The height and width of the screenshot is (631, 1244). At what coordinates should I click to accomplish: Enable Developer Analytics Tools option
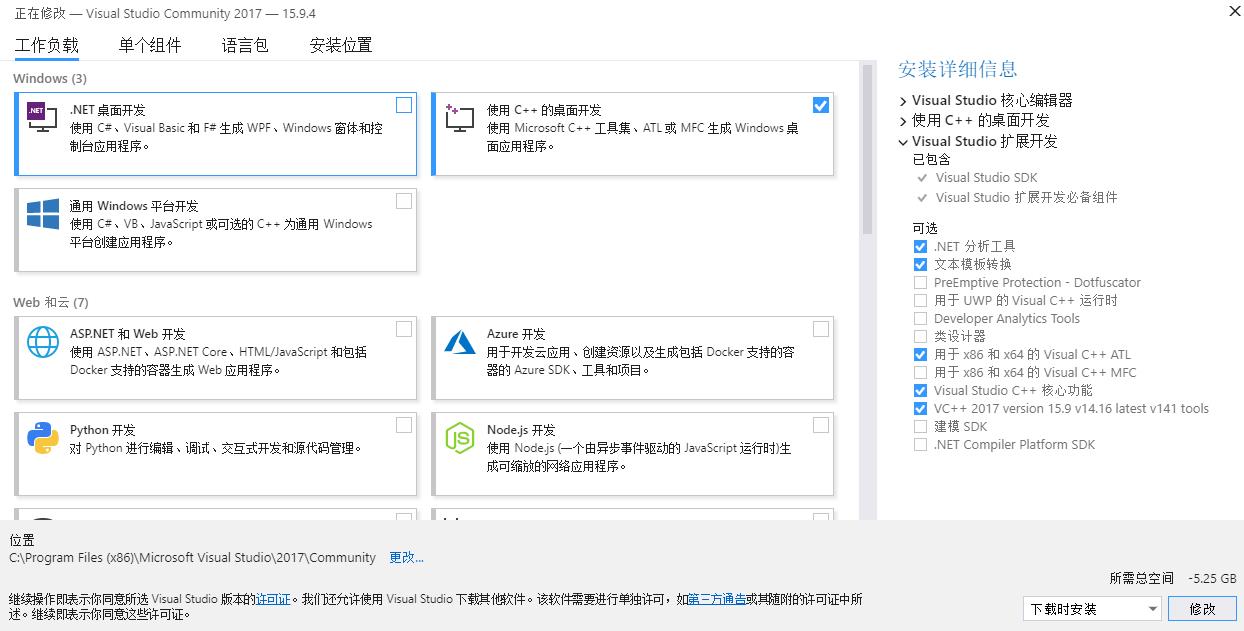(920, 318)
